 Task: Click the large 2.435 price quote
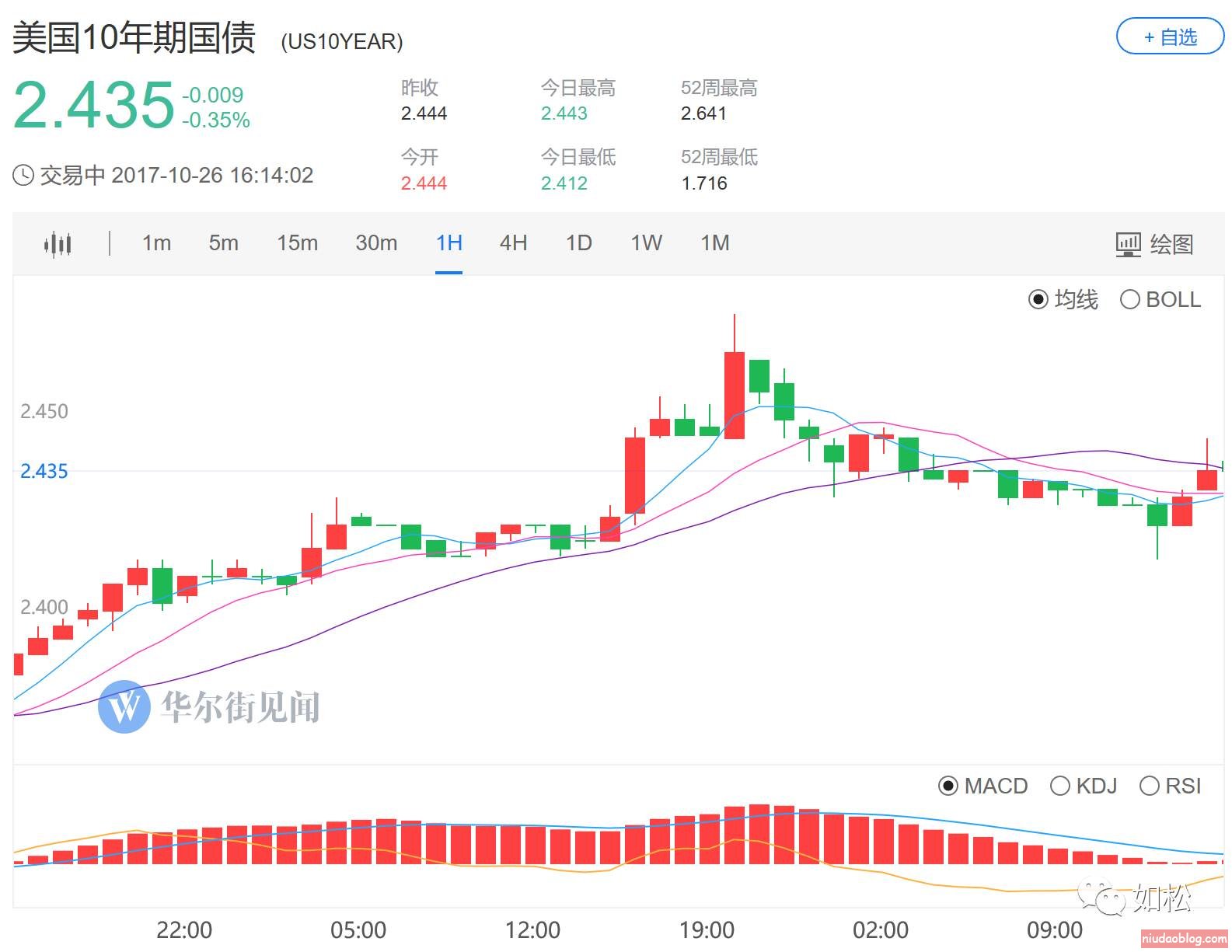[x=93, y=104]
